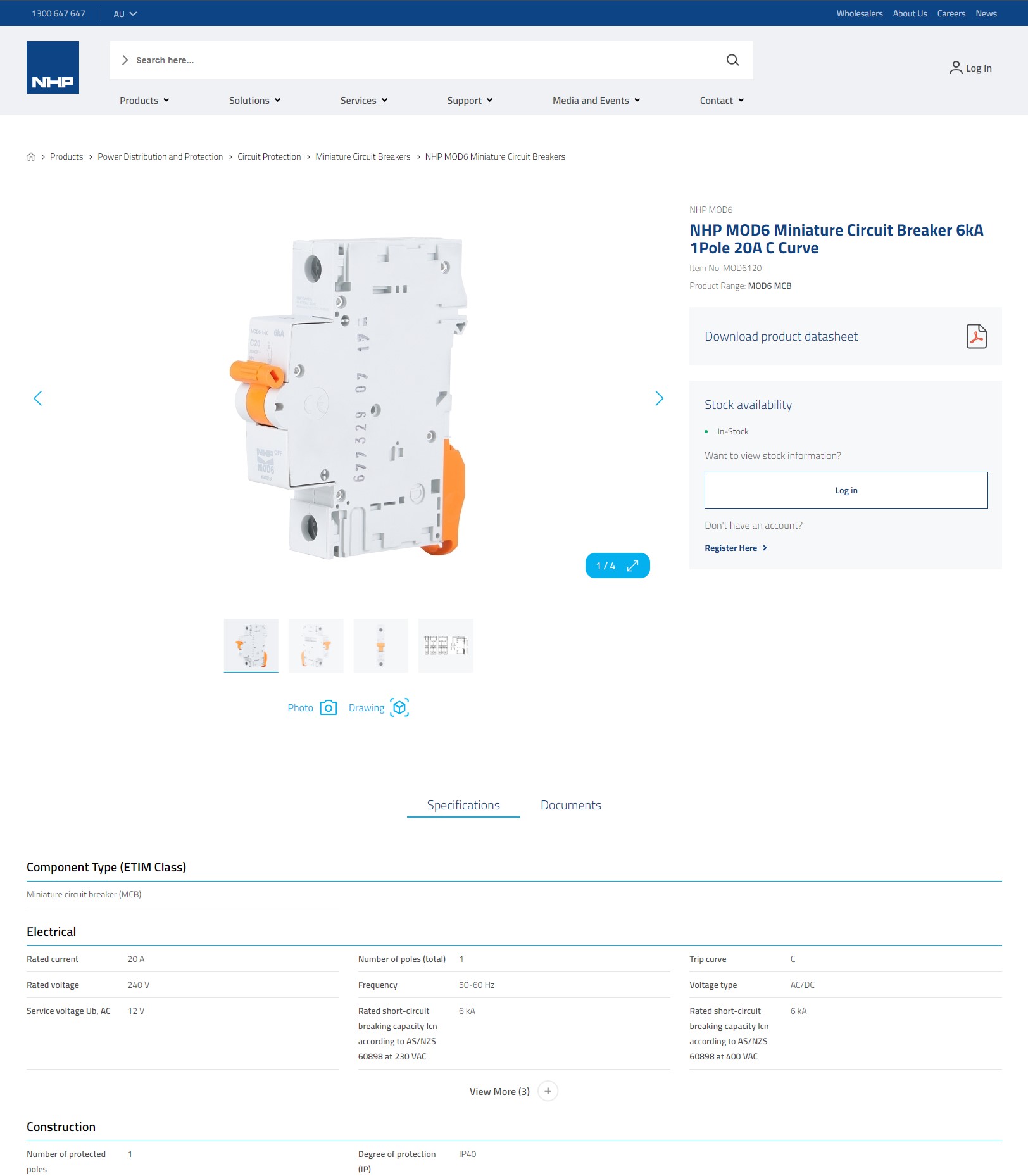Select Drawing 3D cube icon
The width and height of the screenshot is (1028, 1176).
pos(399,707)
